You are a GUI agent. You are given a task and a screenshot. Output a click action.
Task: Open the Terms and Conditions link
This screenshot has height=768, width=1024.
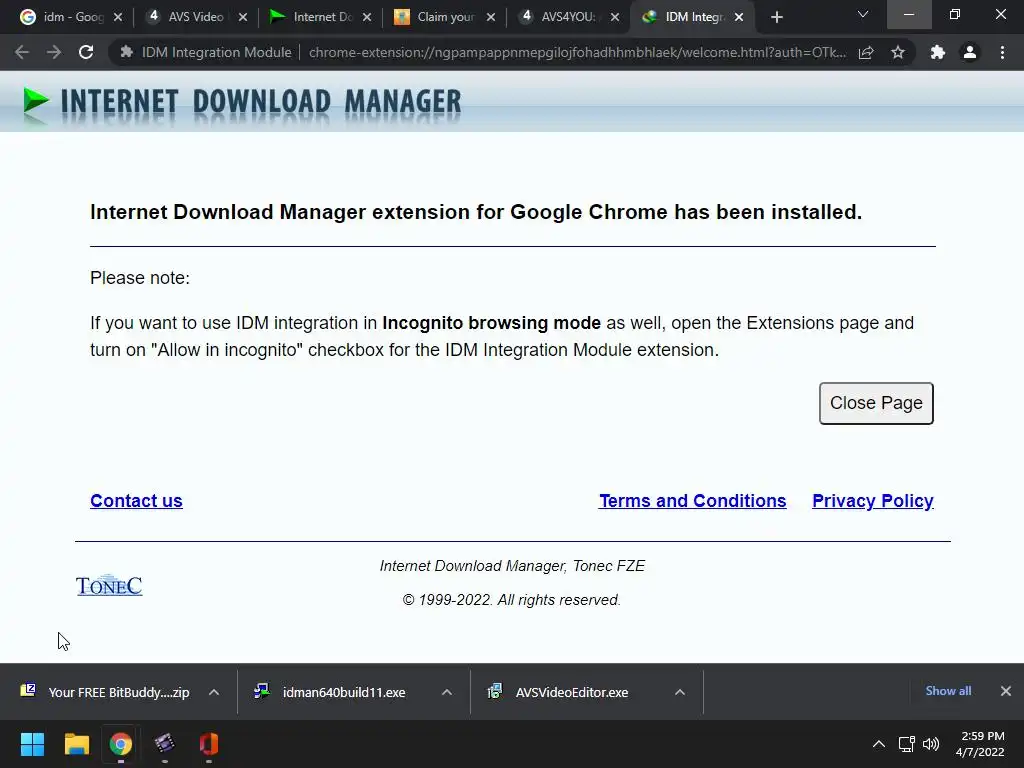pyautogui.click(x=693, y=501)
